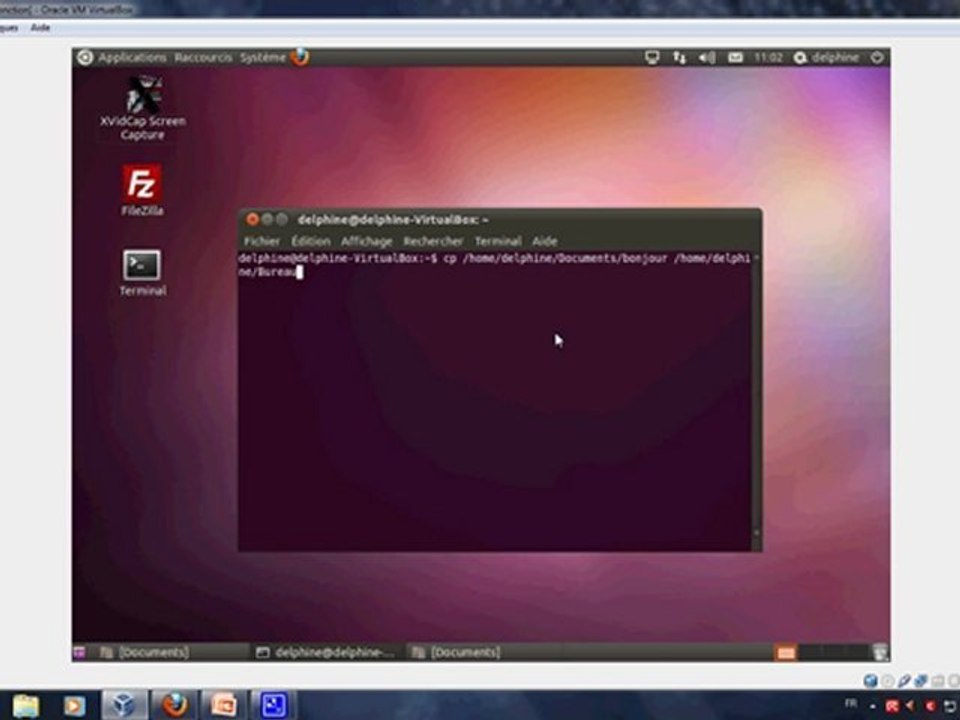This screenshot has width=960, height=720.
Task: Open the network connections indicator
Action: click(679, 58)
